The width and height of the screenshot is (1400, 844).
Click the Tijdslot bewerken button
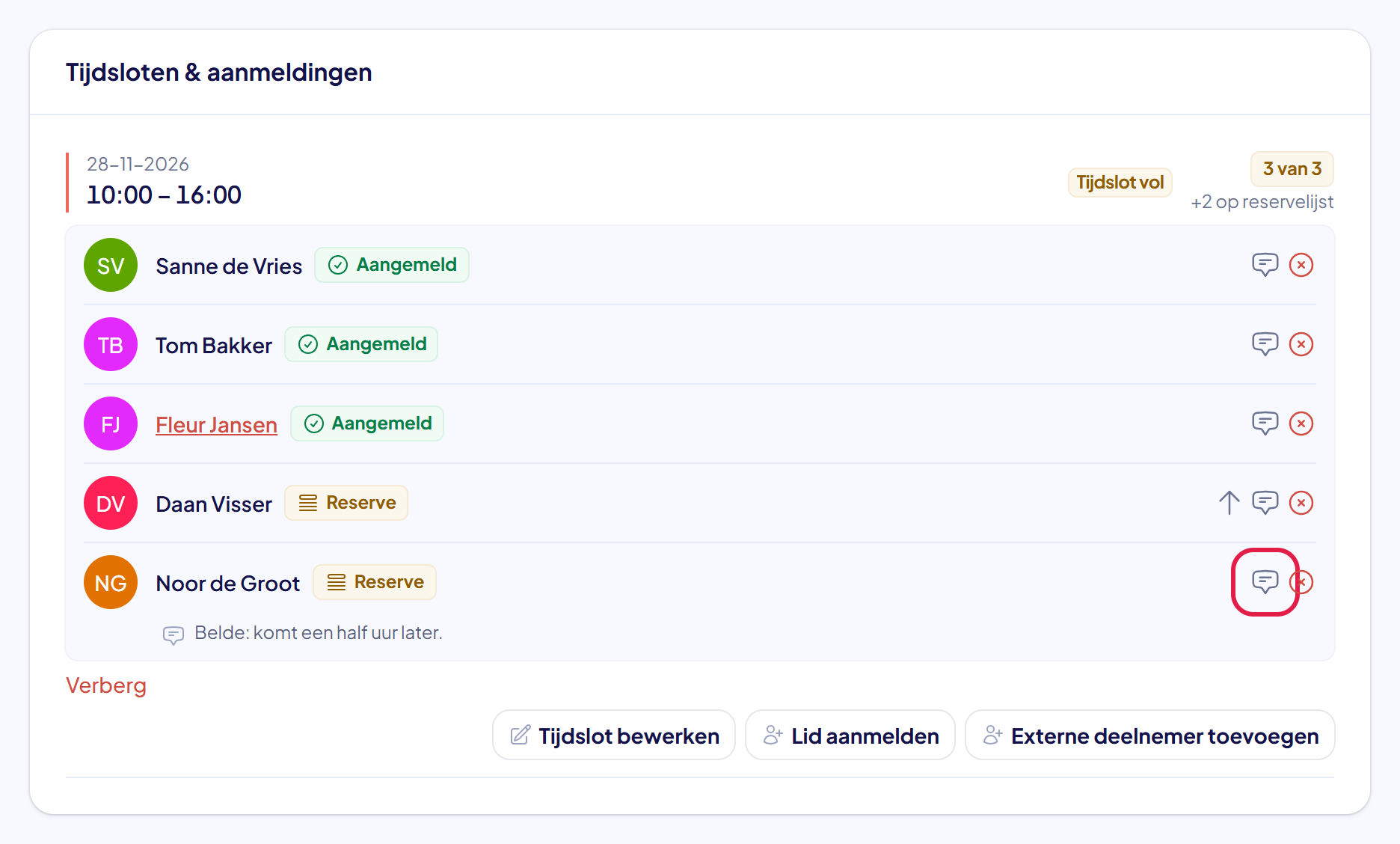[614, 736]
